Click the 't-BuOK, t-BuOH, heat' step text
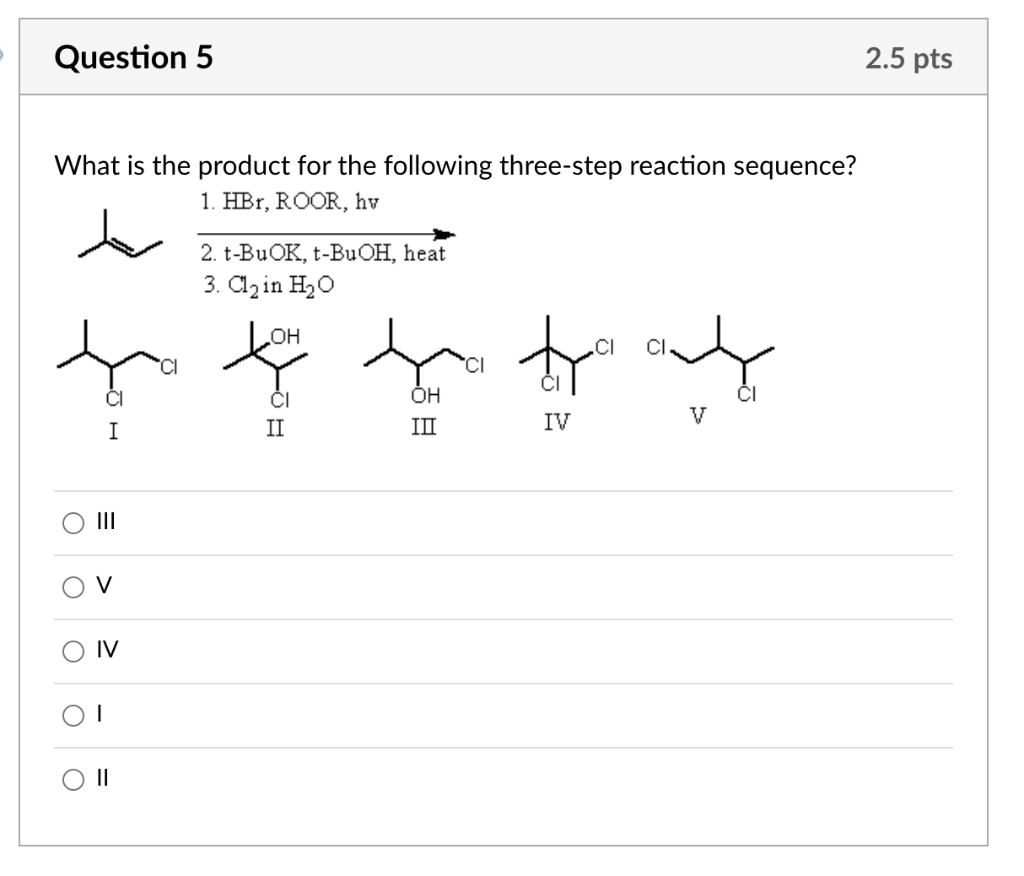This screenshot has height=876, width=1024. coord(322,252)
